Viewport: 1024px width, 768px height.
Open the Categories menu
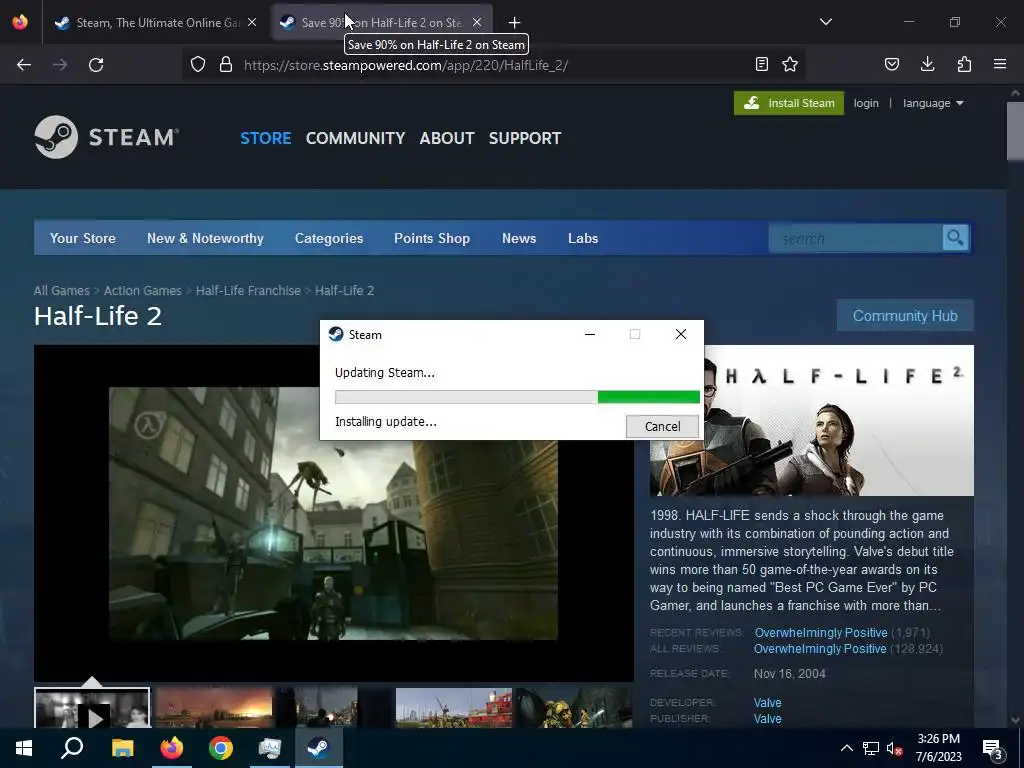point(328,238)
